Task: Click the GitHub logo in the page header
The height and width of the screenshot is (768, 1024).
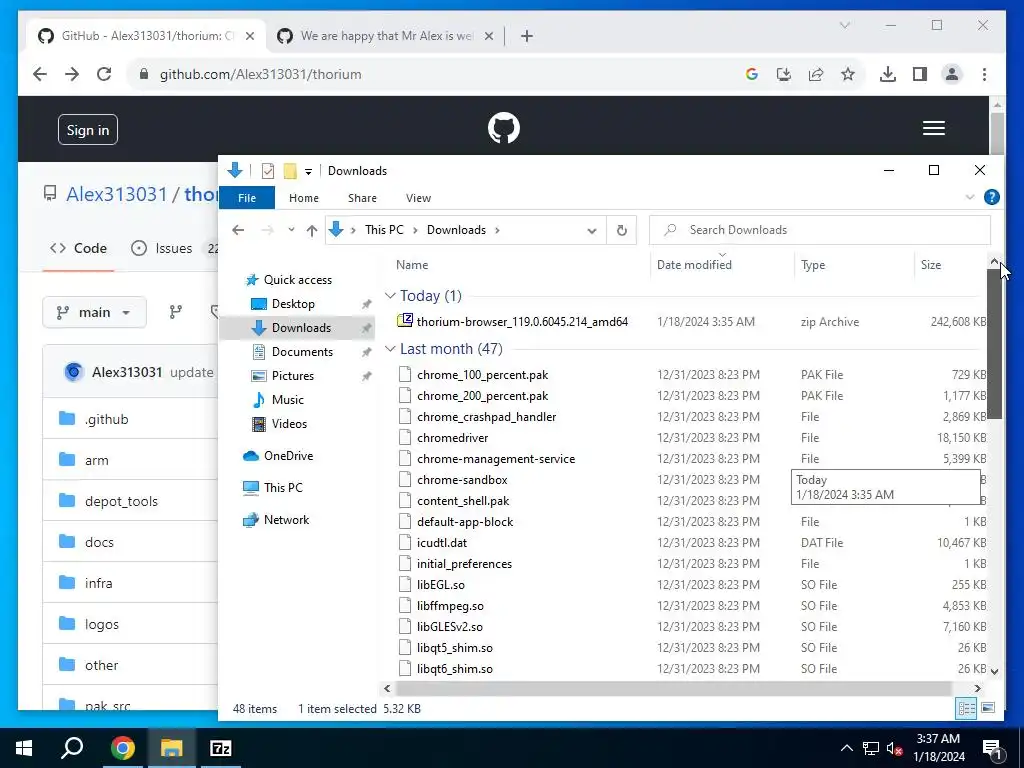Action: click(504, 128)
